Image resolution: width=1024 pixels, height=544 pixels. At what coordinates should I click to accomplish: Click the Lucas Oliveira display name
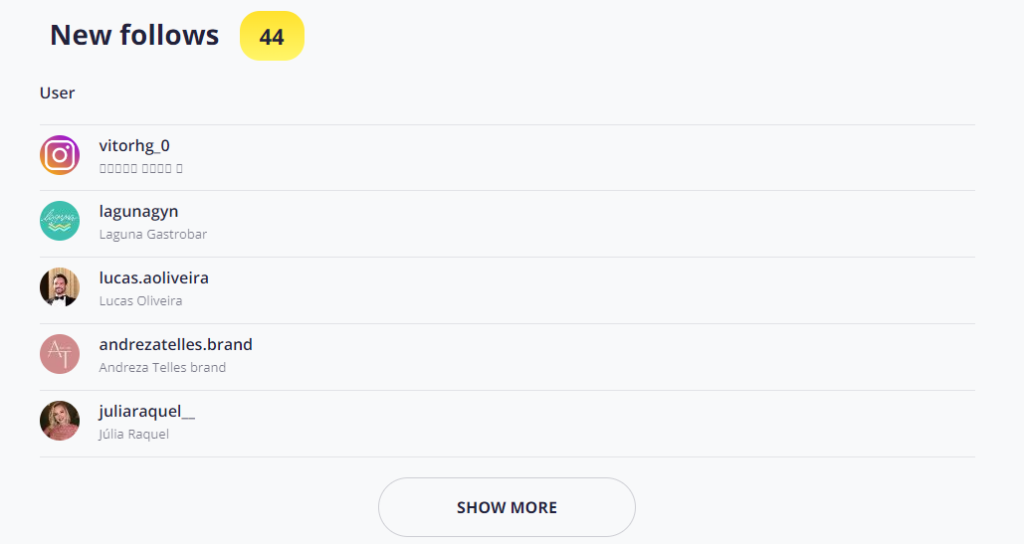(x=140, y=301)
